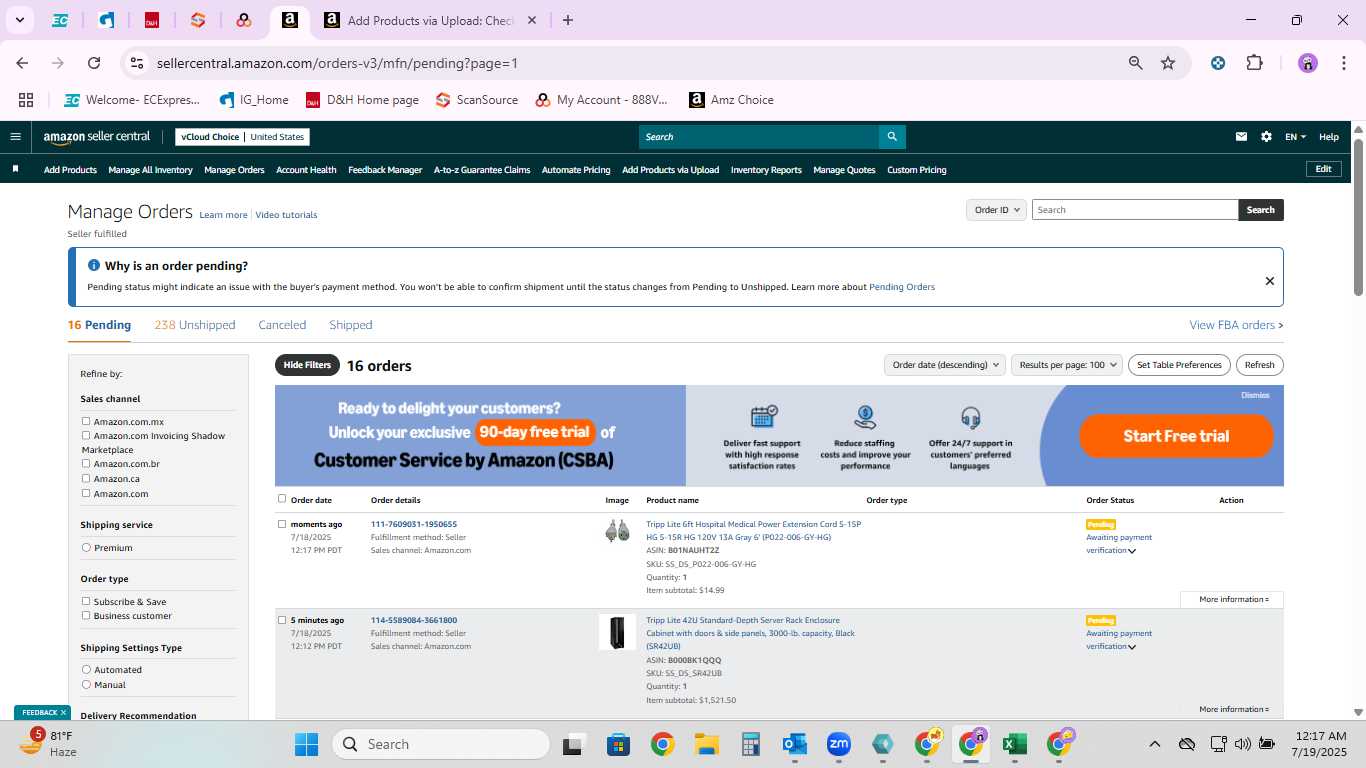The height and width of the screenshot is (768, 1366).
Task: Dismiss the 'Why is an order pending?' notice
Action: 1270,281
